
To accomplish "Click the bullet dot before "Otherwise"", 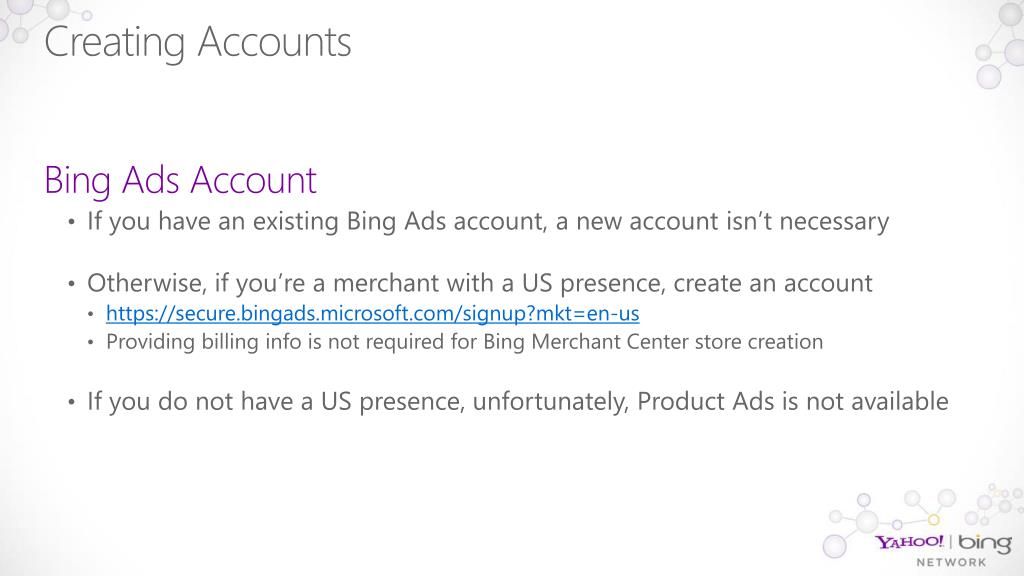I will pyautogui.click(x=72, y=284).
